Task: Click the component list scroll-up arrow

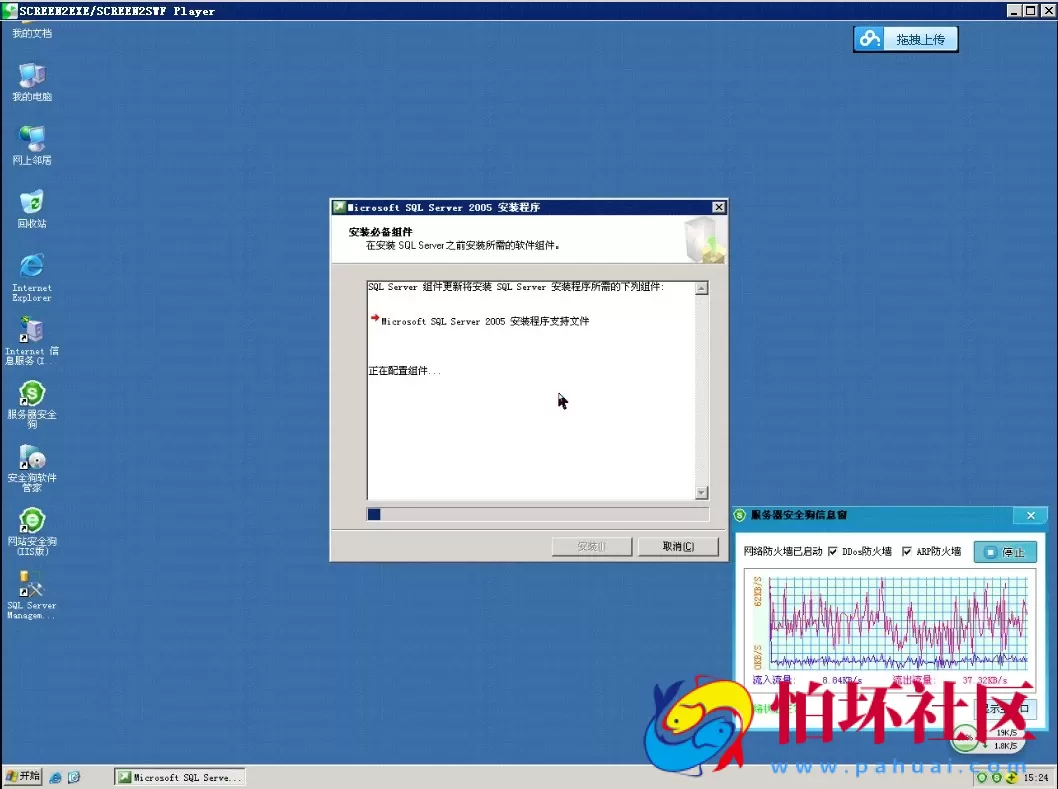Action: [701, 289]
